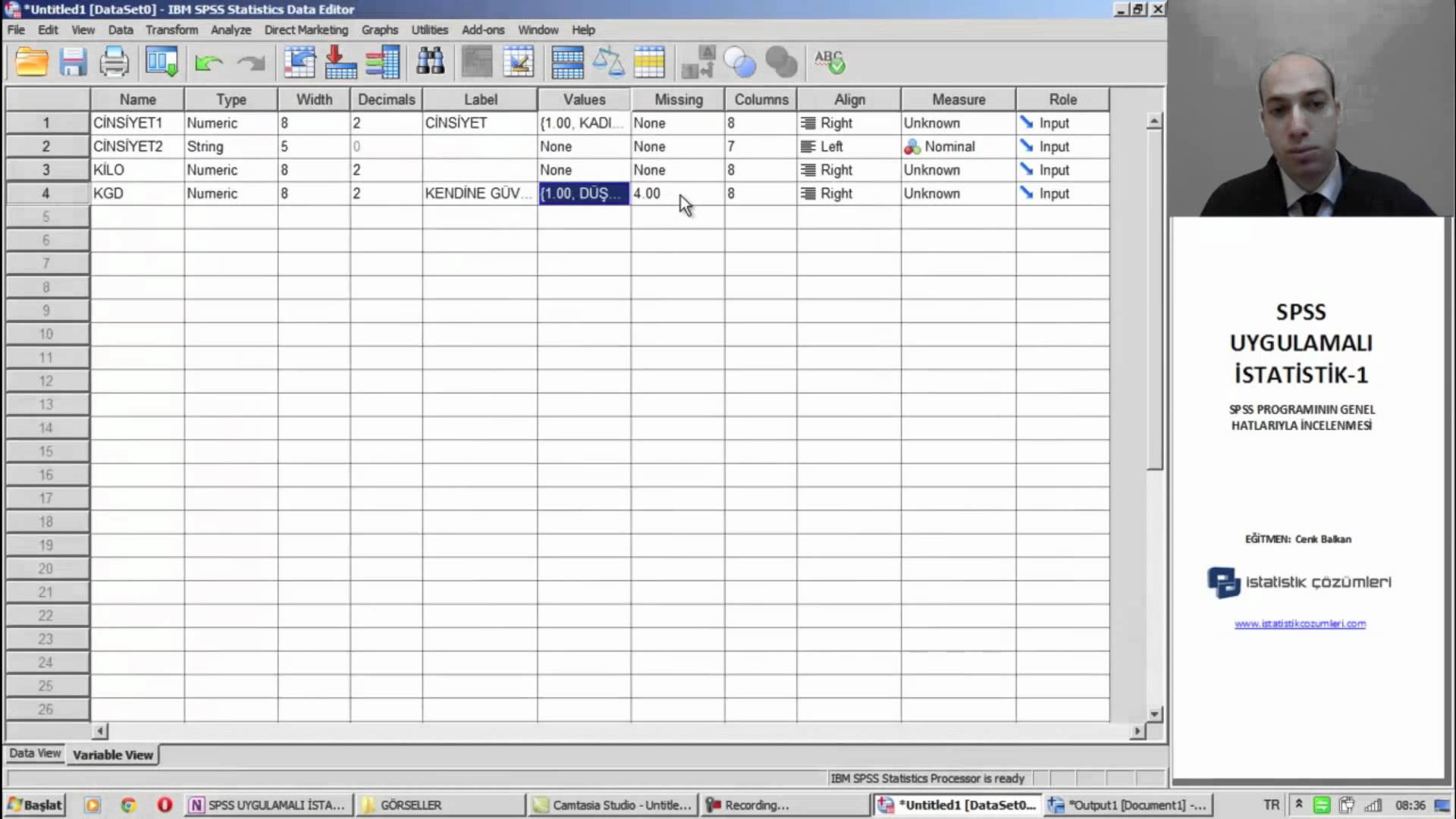Image resolution: width=1456 pixels, height=819 pixels.
Task: Click the Go to variable icon
Action: 340,62
